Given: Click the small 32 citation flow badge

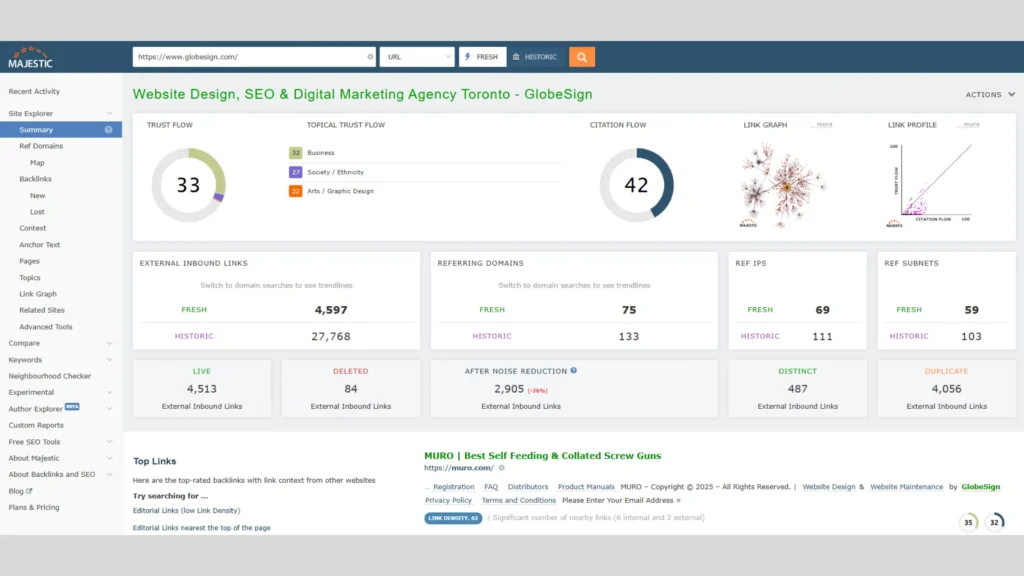Looking at the screenshot, I should coord(994,522).
